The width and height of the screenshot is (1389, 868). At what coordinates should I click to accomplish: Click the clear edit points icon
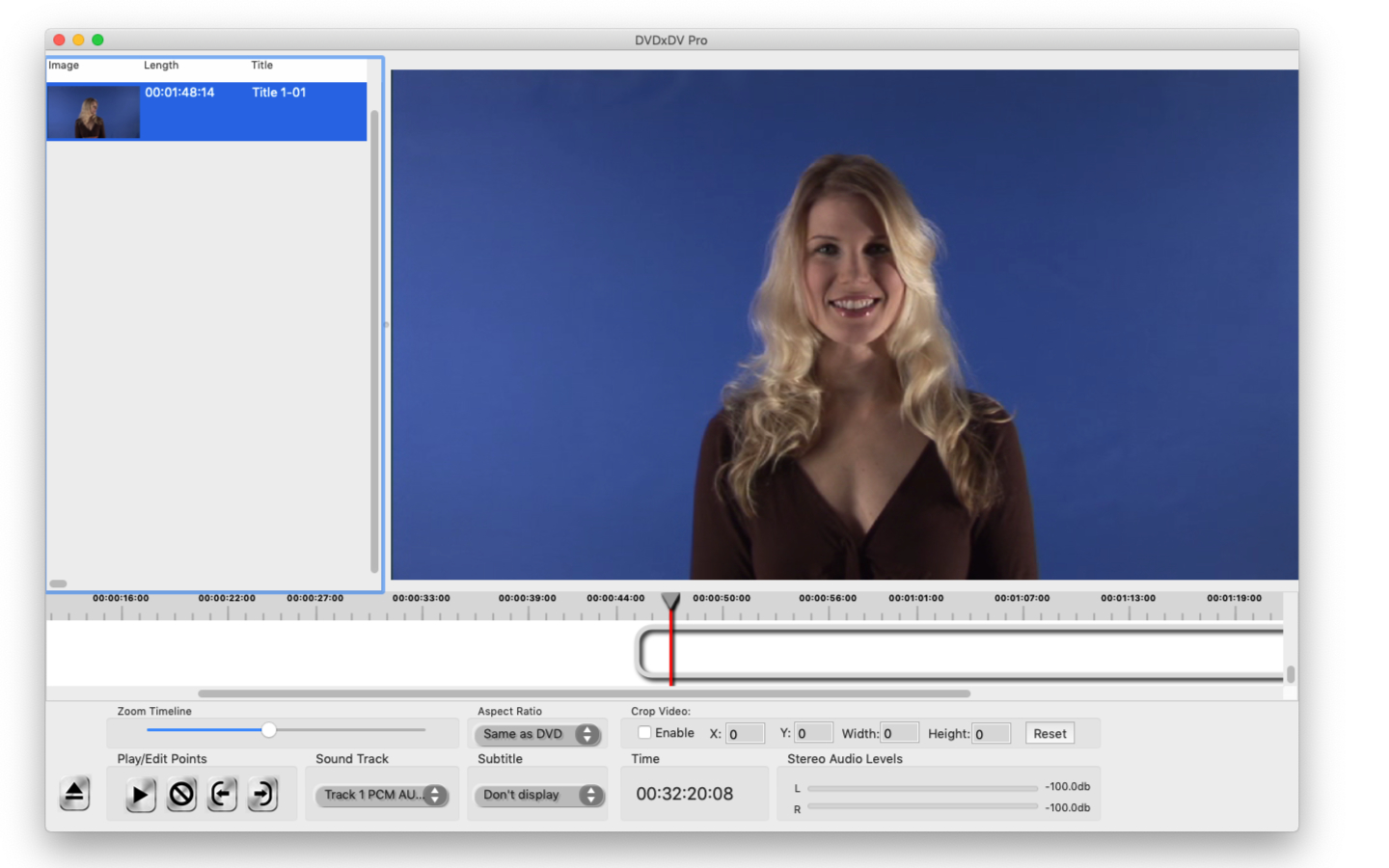181,795
